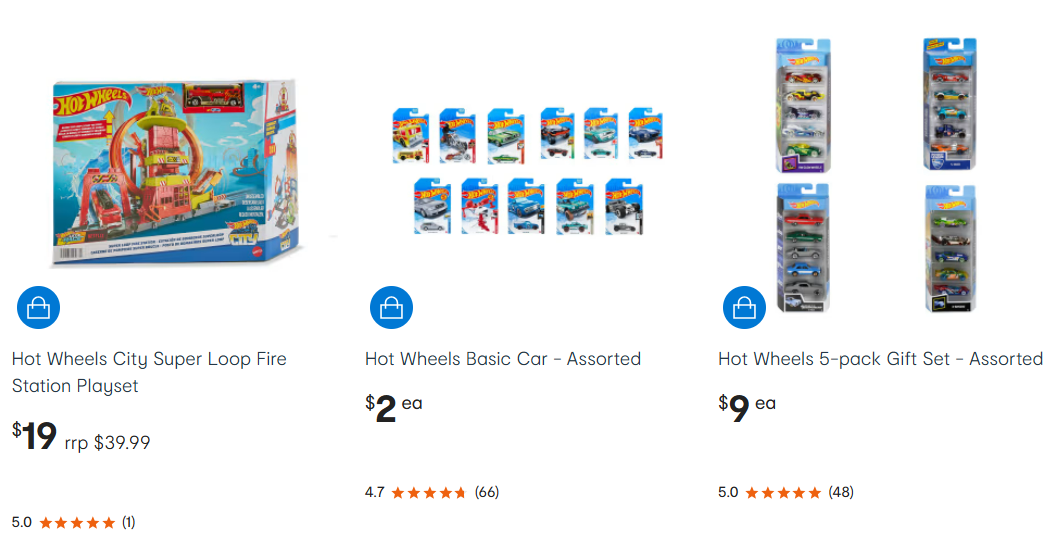
Task: Add Hot Wheels Basic Car to the bag
Action: (x=392, y=308)
